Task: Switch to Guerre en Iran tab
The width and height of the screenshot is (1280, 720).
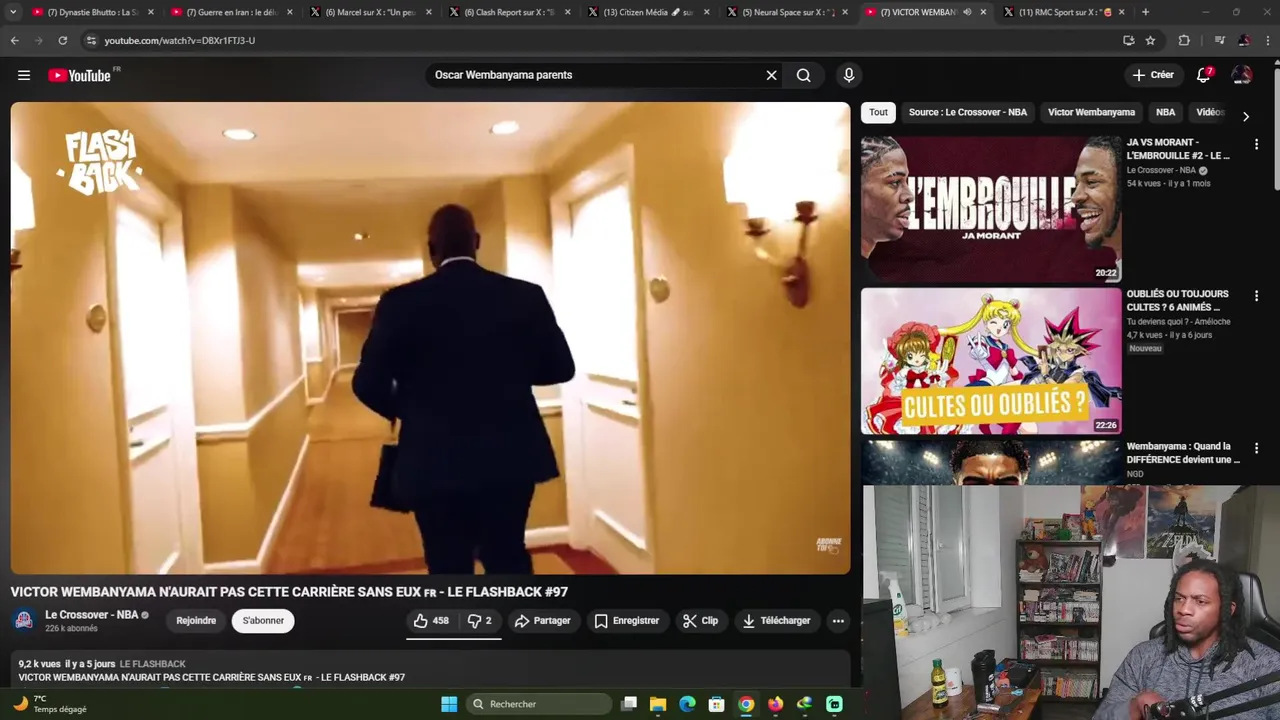Action: [233, 12]
